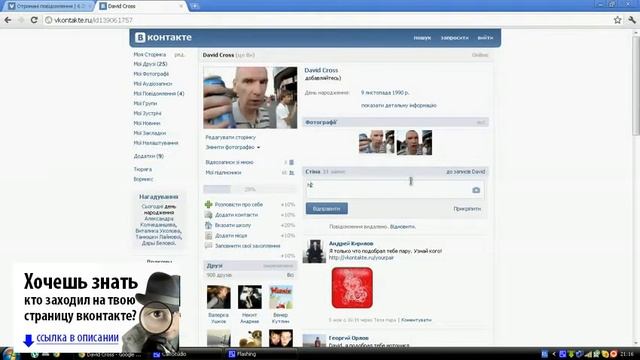The image size is (640, 360).
Task: Select 'David Cross' browser tab
Action: (141, 6)
